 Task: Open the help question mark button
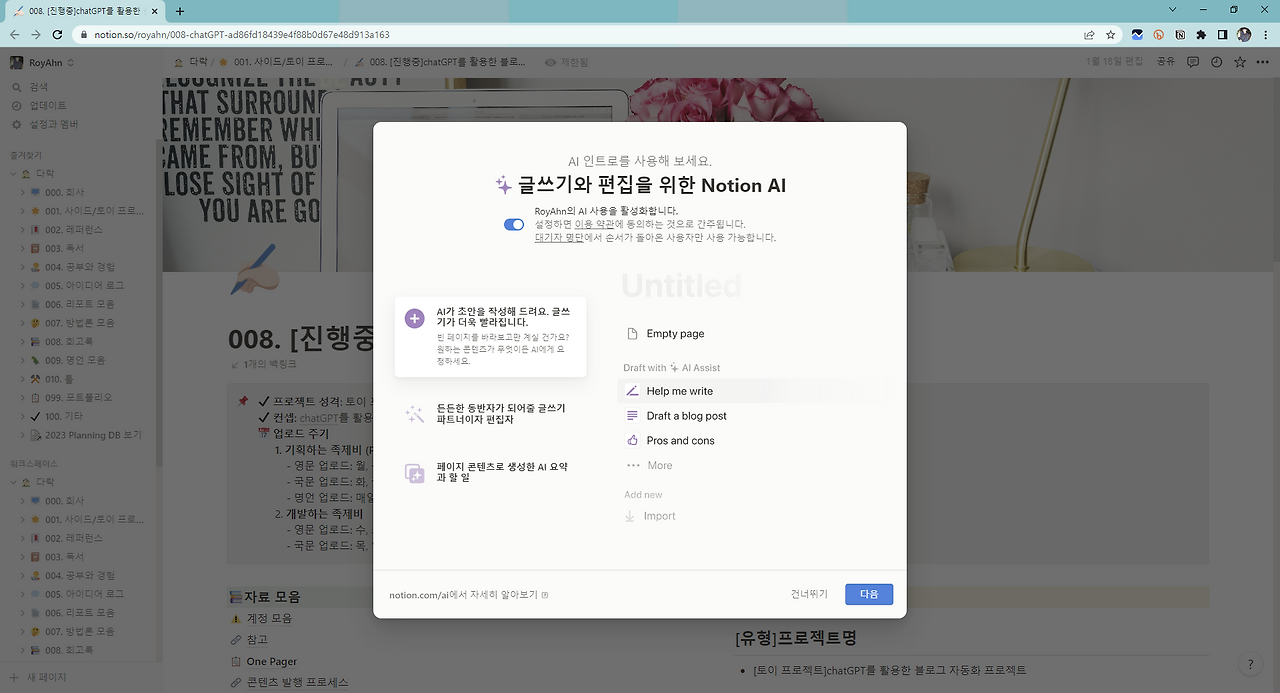[x=1249, y=664]
